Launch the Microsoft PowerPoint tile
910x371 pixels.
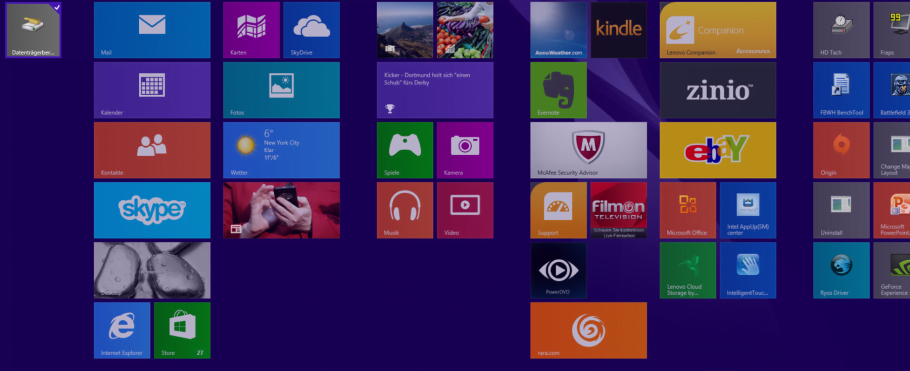point(892,210)
